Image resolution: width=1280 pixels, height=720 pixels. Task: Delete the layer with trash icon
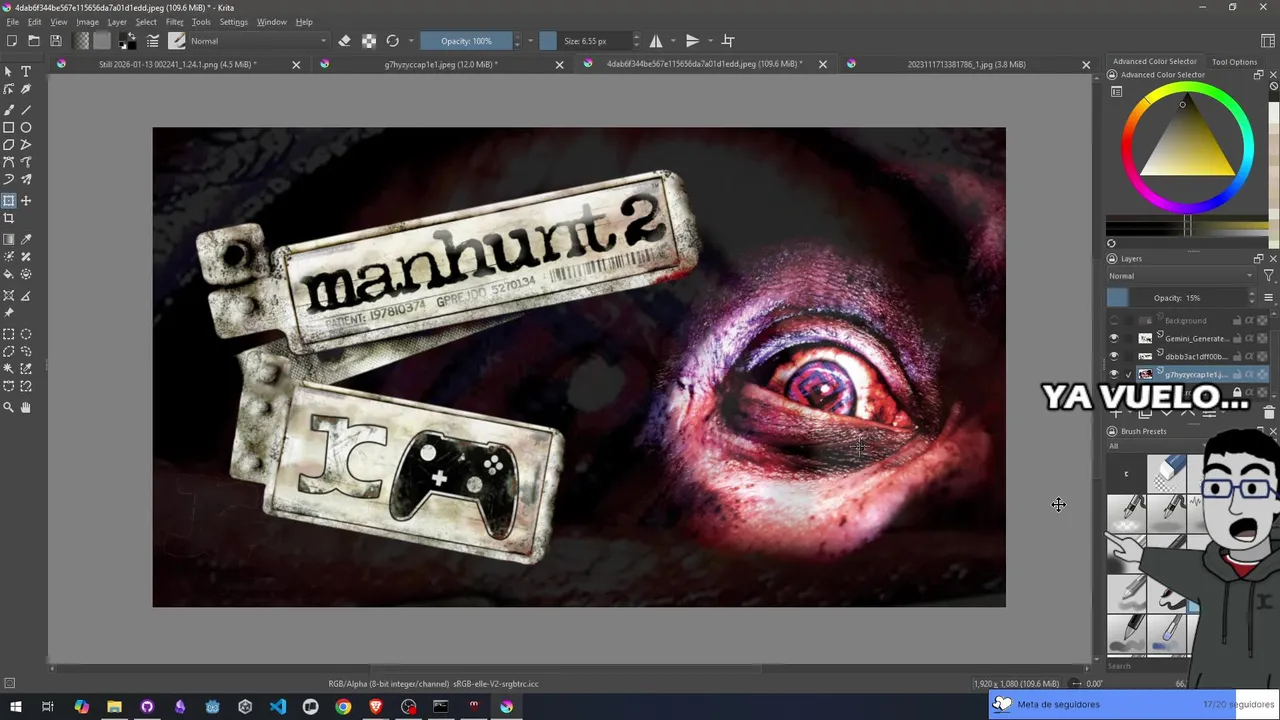coord(1269,412)
